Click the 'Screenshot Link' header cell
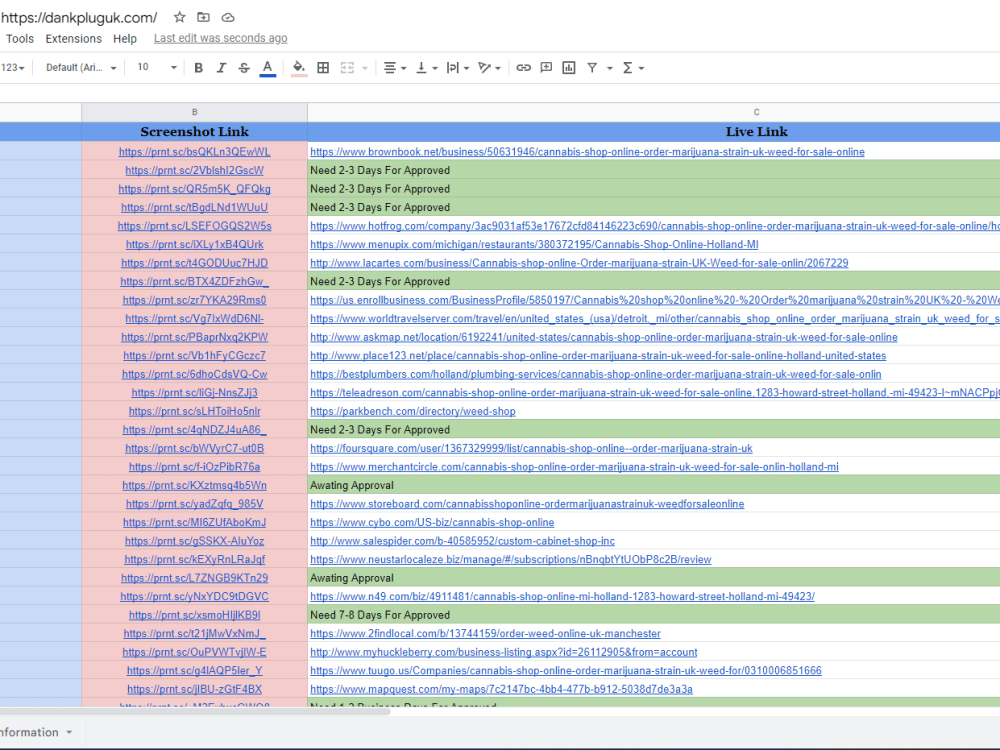The image size is (1000, 750). pos(195,132)
